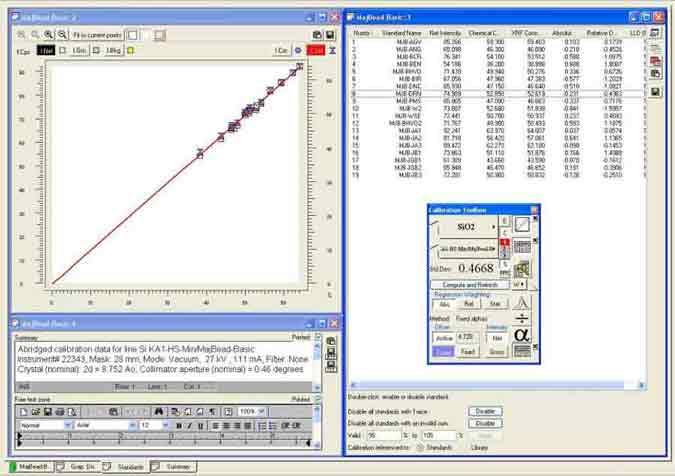Click the division symbol icon in toolbox
Screen dimensions: 675x476
pyautogui.click(x=523, y=320)
